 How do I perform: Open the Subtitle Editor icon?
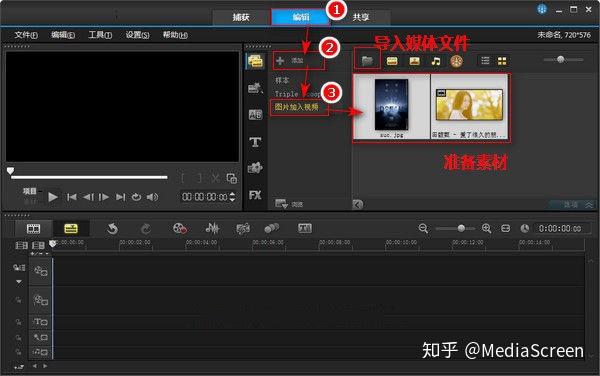click(x=305, y=229)
